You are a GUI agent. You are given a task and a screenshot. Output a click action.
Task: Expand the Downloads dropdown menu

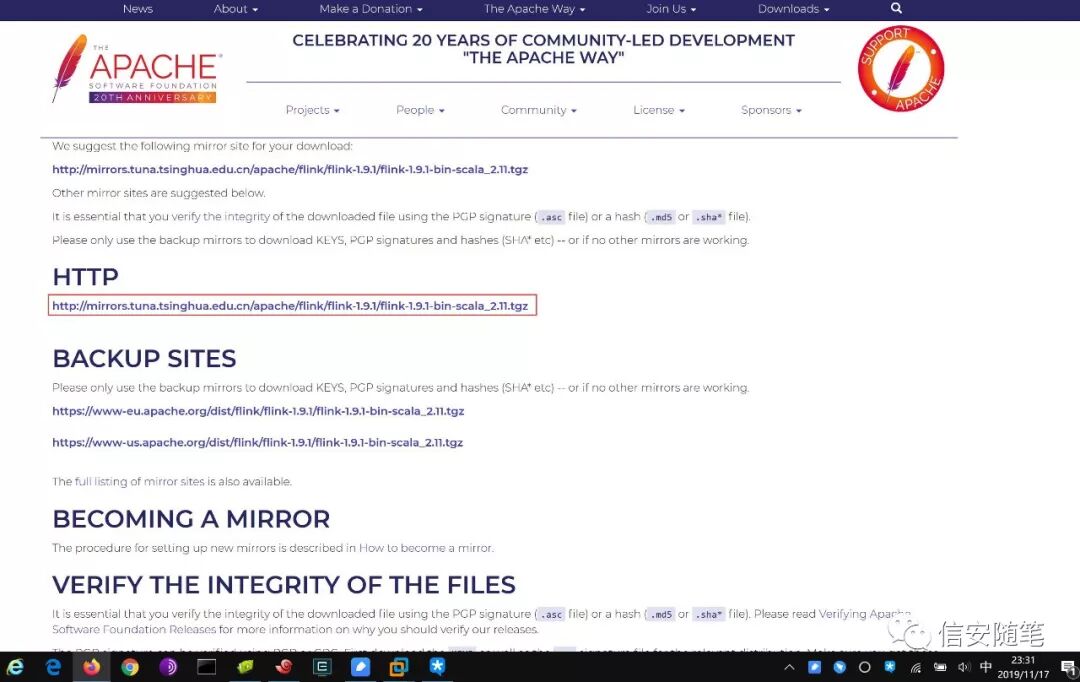tap(793, 9)
